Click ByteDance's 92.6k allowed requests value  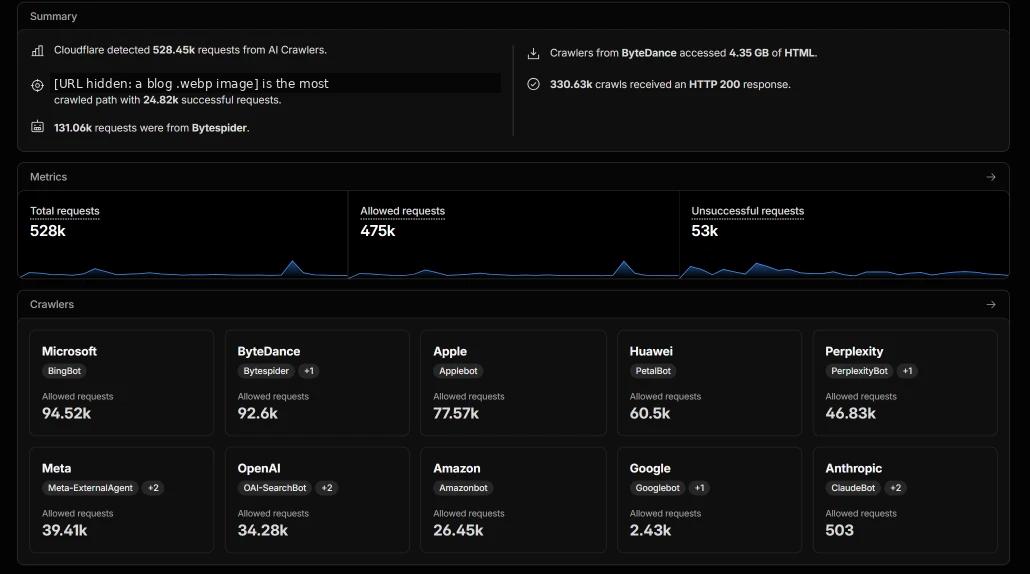pyautogui.click(x=258, y=414)
